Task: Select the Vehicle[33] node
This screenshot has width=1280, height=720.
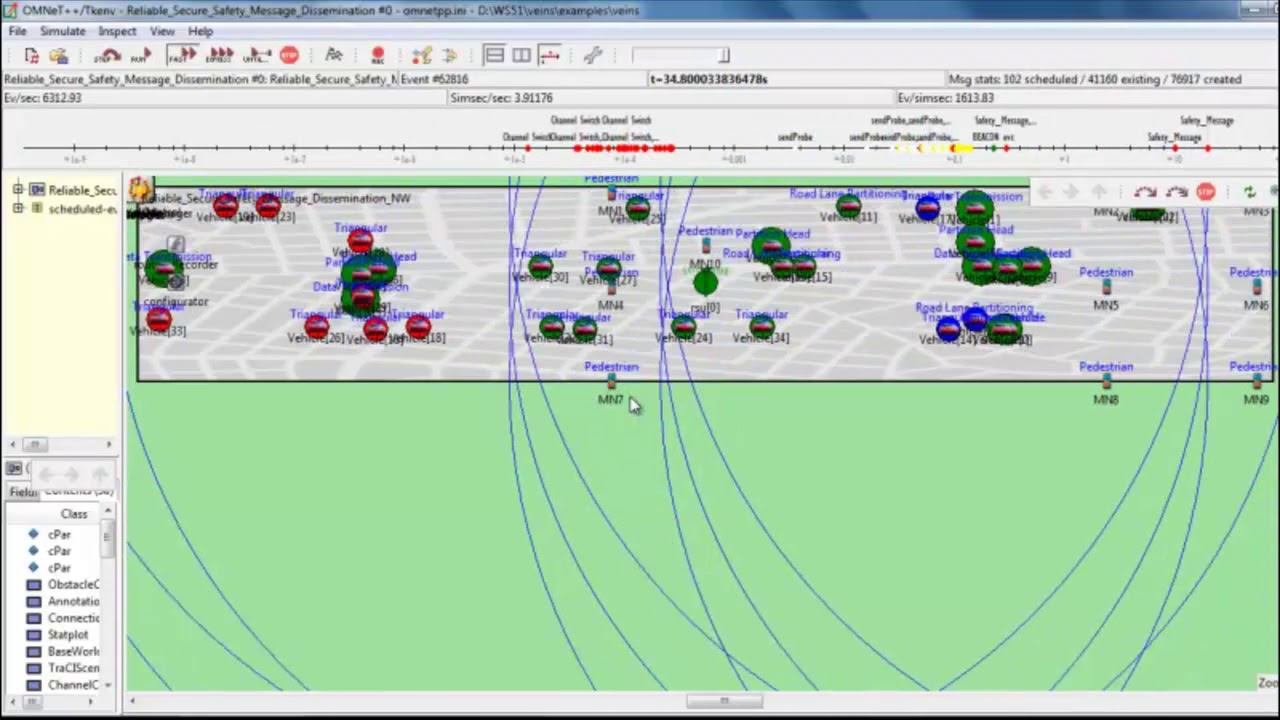Action: [x=158, y=320]
